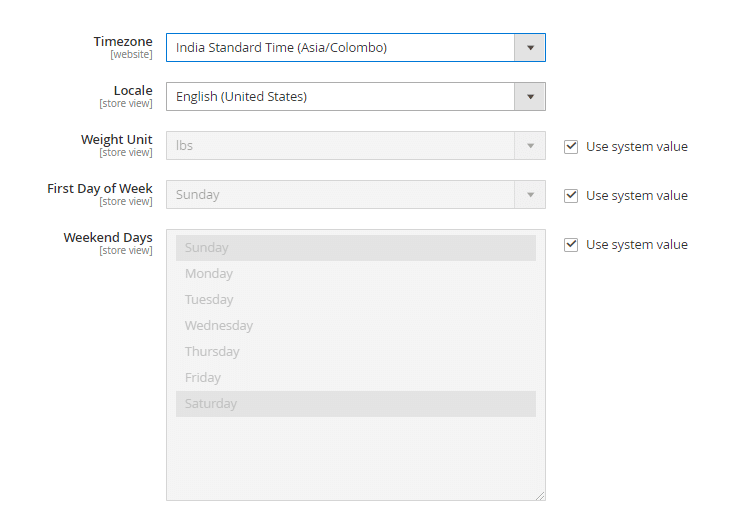The width and height of the screenshot is (733, 516).
Task: Open the First Day of Week dropdown
Action: point(356,194)
